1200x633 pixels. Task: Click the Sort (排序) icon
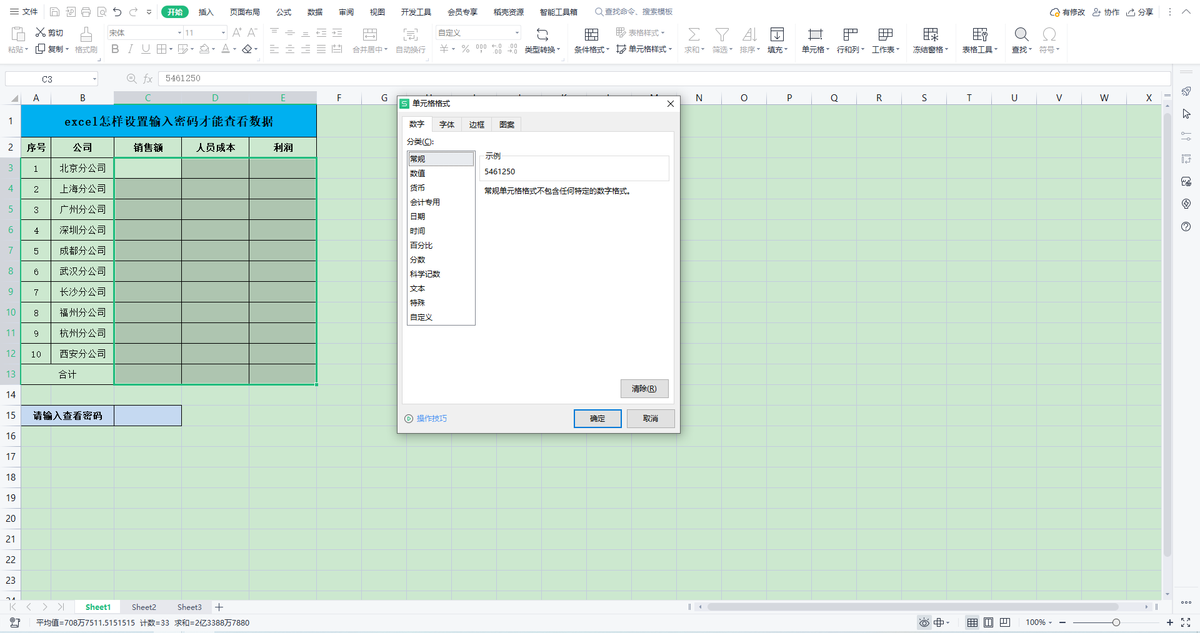[x=748, y=34]
